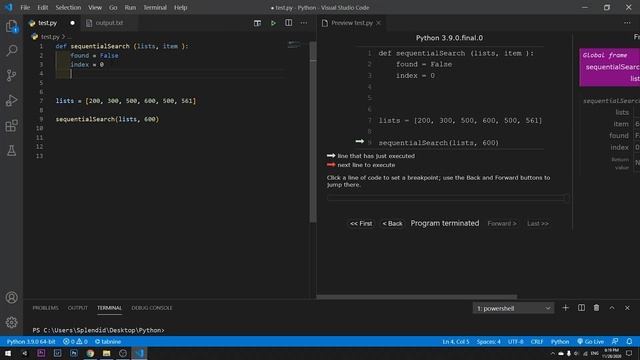Click the feedback icon in status bar
This screenshot has width=640, height=360.
point(615,341)
